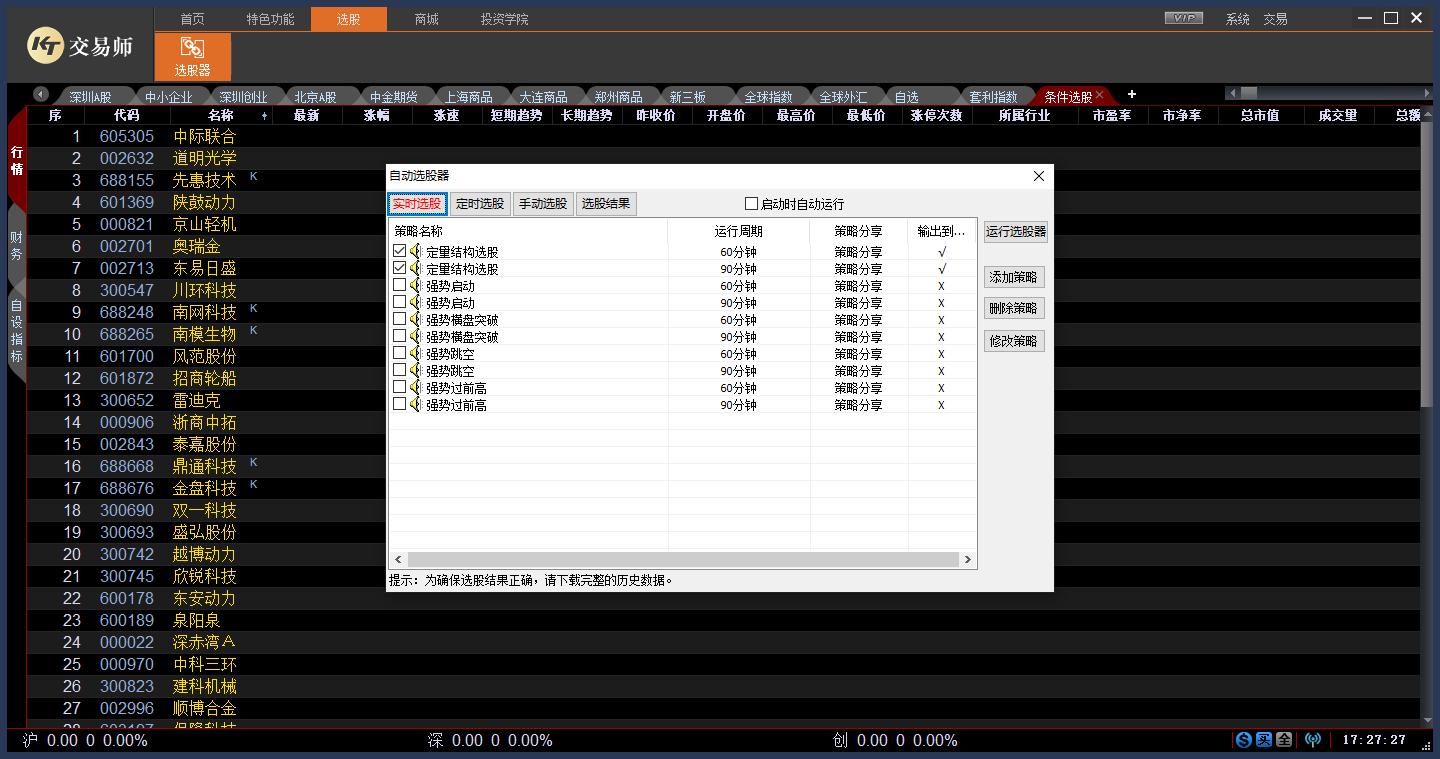Click the K marker beside 金盘科技

click(253, 485)
